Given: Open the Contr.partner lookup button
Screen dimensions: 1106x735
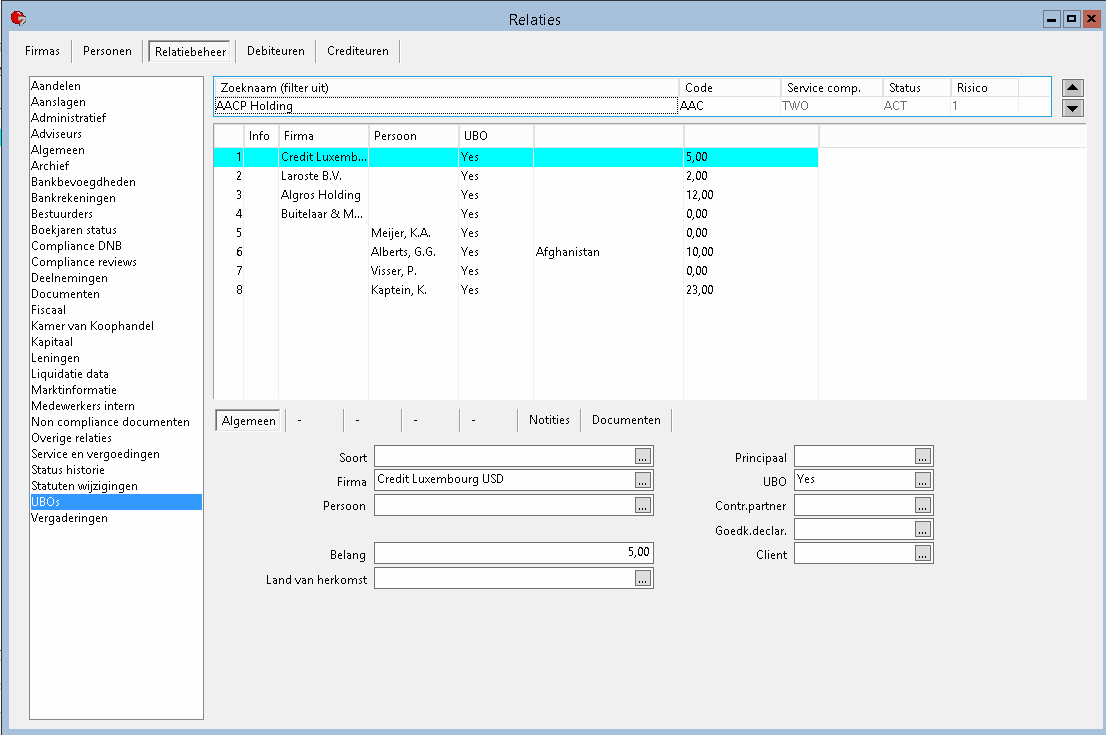Looking at the screenshot, I should (923, 505).
